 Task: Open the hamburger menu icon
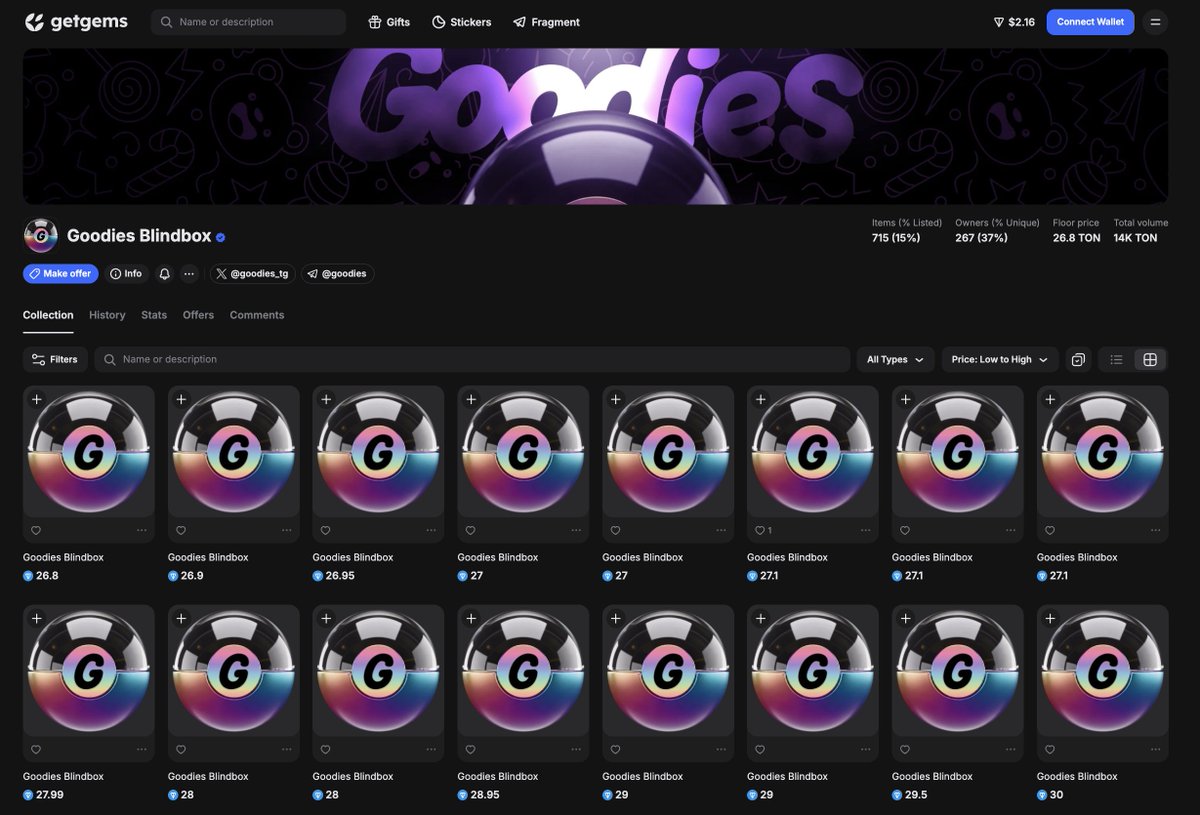point(1155,22)
